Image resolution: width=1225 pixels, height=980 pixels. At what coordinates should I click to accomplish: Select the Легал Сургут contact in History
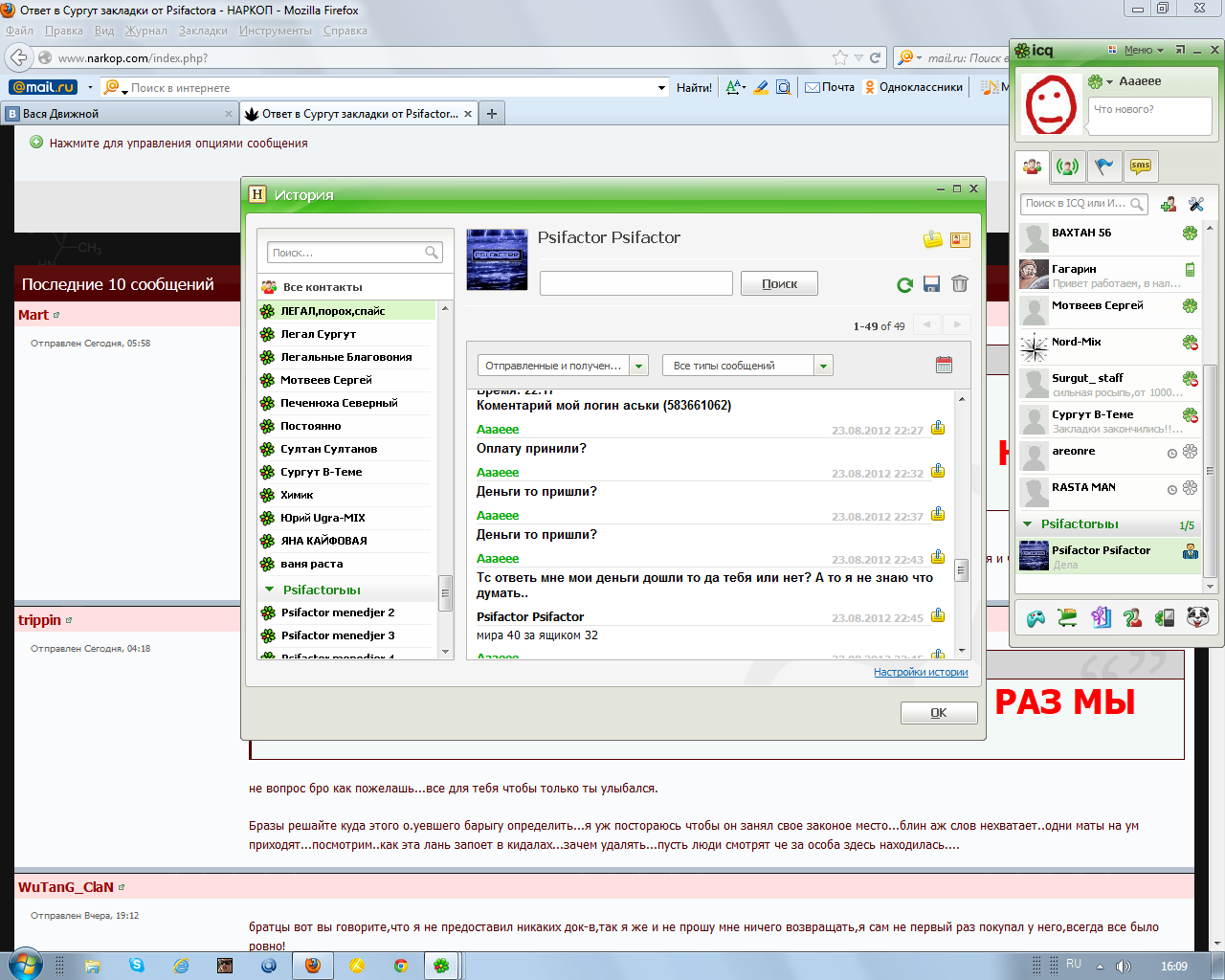(346, 334)
